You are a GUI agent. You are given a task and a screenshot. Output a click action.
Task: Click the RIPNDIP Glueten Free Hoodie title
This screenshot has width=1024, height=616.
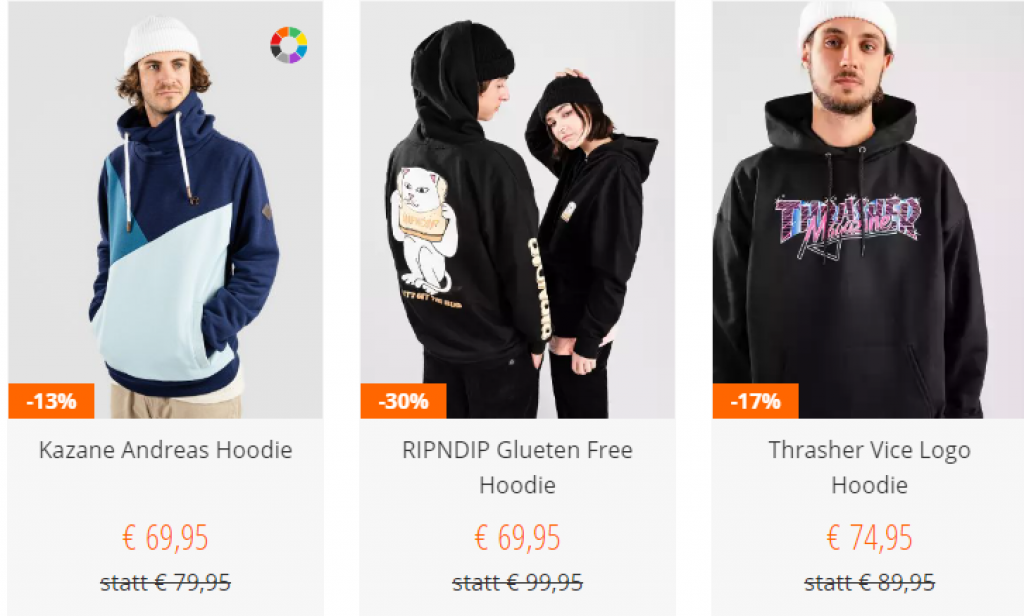517,467
